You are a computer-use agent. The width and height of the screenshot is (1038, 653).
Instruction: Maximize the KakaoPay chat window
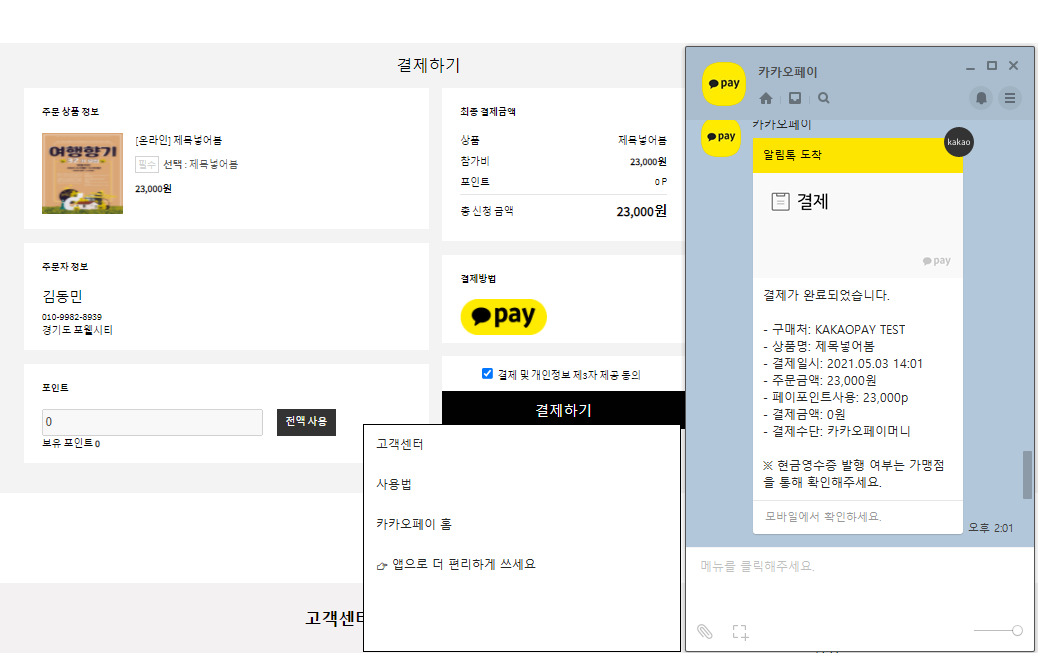992,66
